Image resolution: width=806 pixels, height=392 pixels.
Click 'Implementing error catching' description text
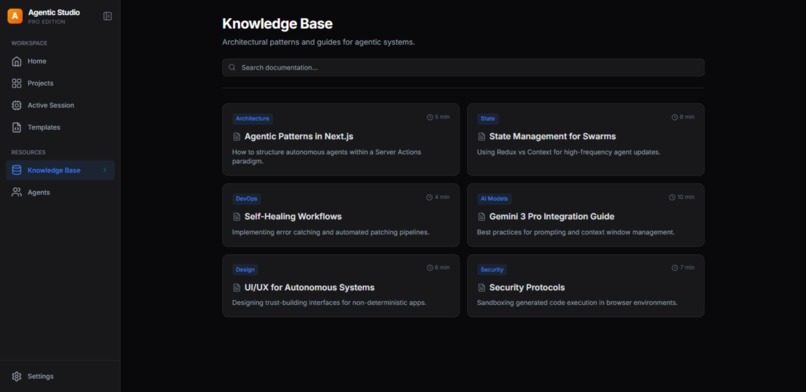tap(331, 232)
